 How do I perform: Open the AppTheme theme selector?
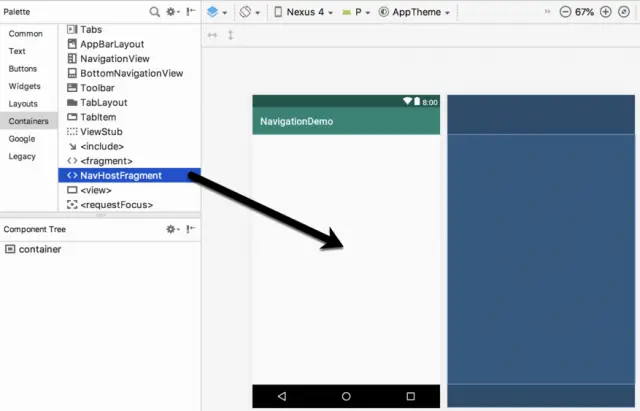pyautogui.click(x=418, y=12)
